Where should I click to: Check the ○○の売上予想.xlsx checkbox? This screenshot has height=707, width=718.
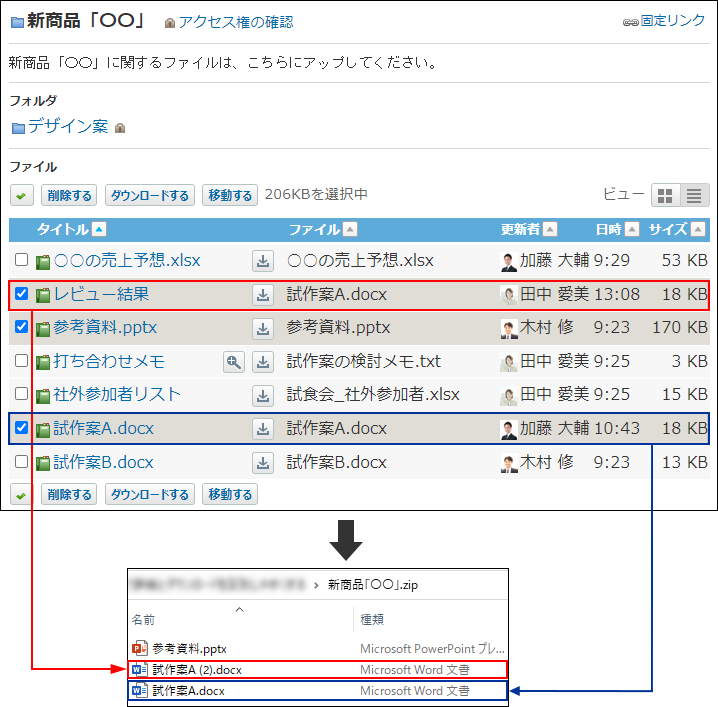(x=21, y=261)
